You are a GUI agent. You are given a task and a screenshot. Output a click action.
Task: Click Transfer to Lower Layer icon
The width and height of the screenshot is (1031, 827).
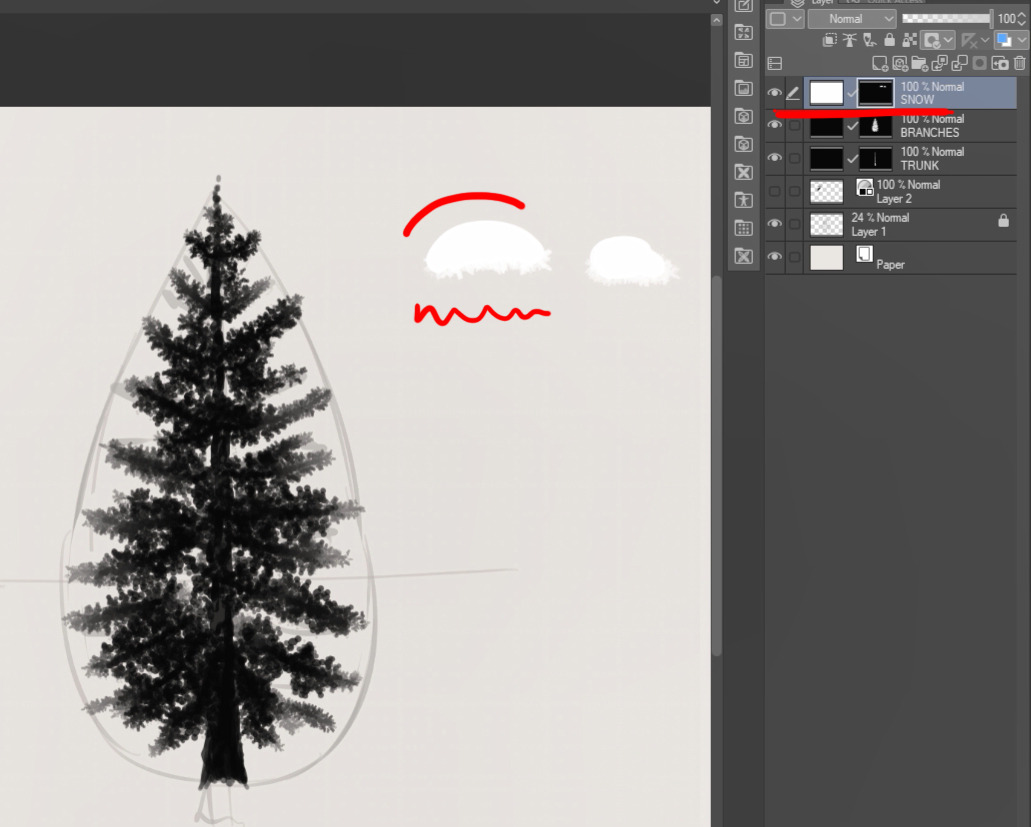point(940,63)
